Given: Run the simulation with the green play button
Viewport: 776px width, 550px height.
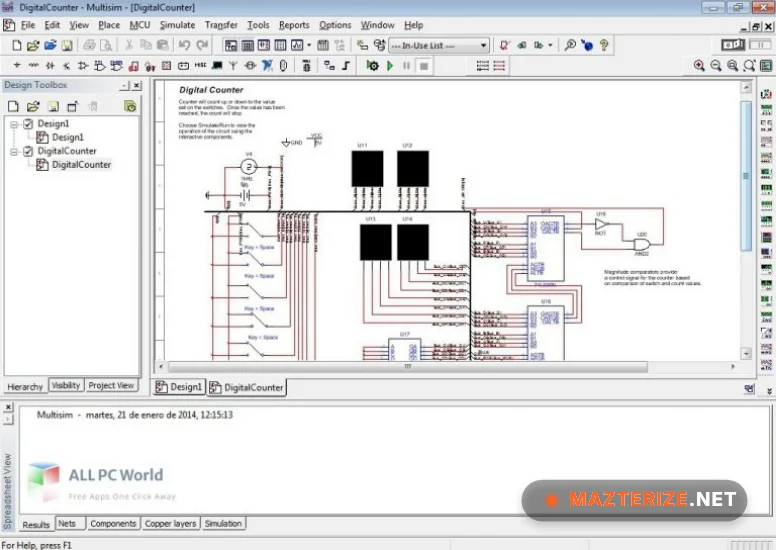Looking at the screenshot, I should [x=390, y=66].
